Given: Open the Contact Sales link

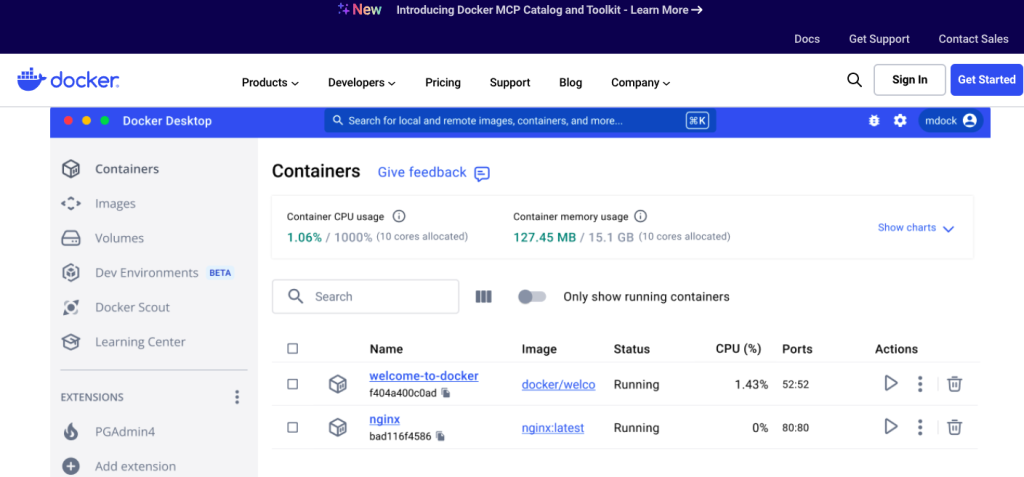Looking at the screenshot, I should click(x=974, y=39).
